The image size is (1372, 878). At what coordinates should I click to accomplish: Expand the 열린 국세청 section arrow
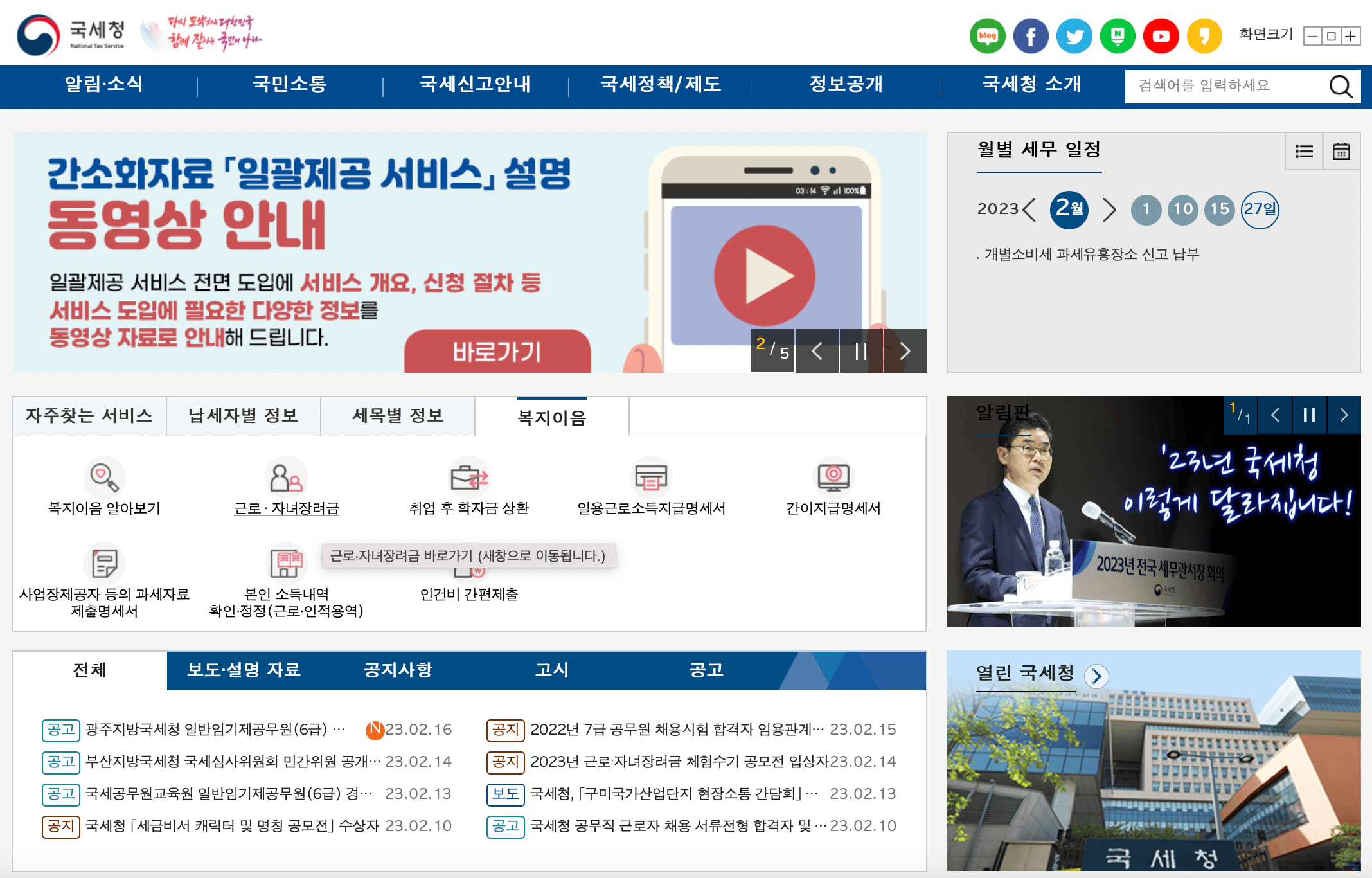(x=1097, y=676)
